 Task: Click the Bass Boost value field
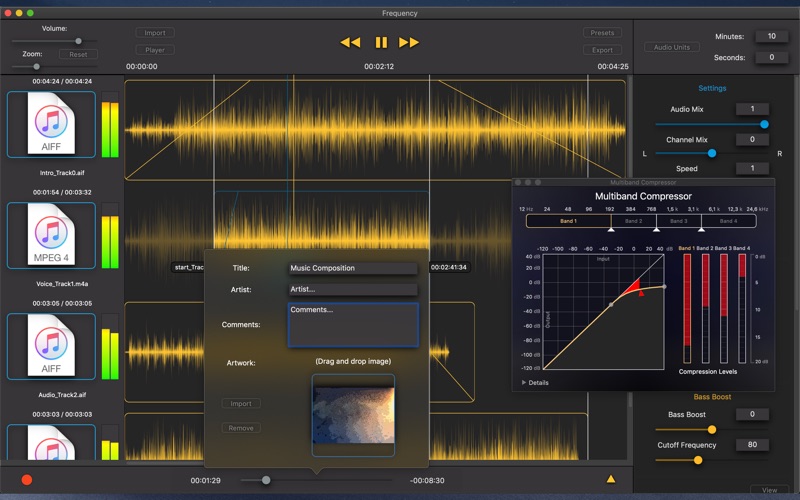752,414
